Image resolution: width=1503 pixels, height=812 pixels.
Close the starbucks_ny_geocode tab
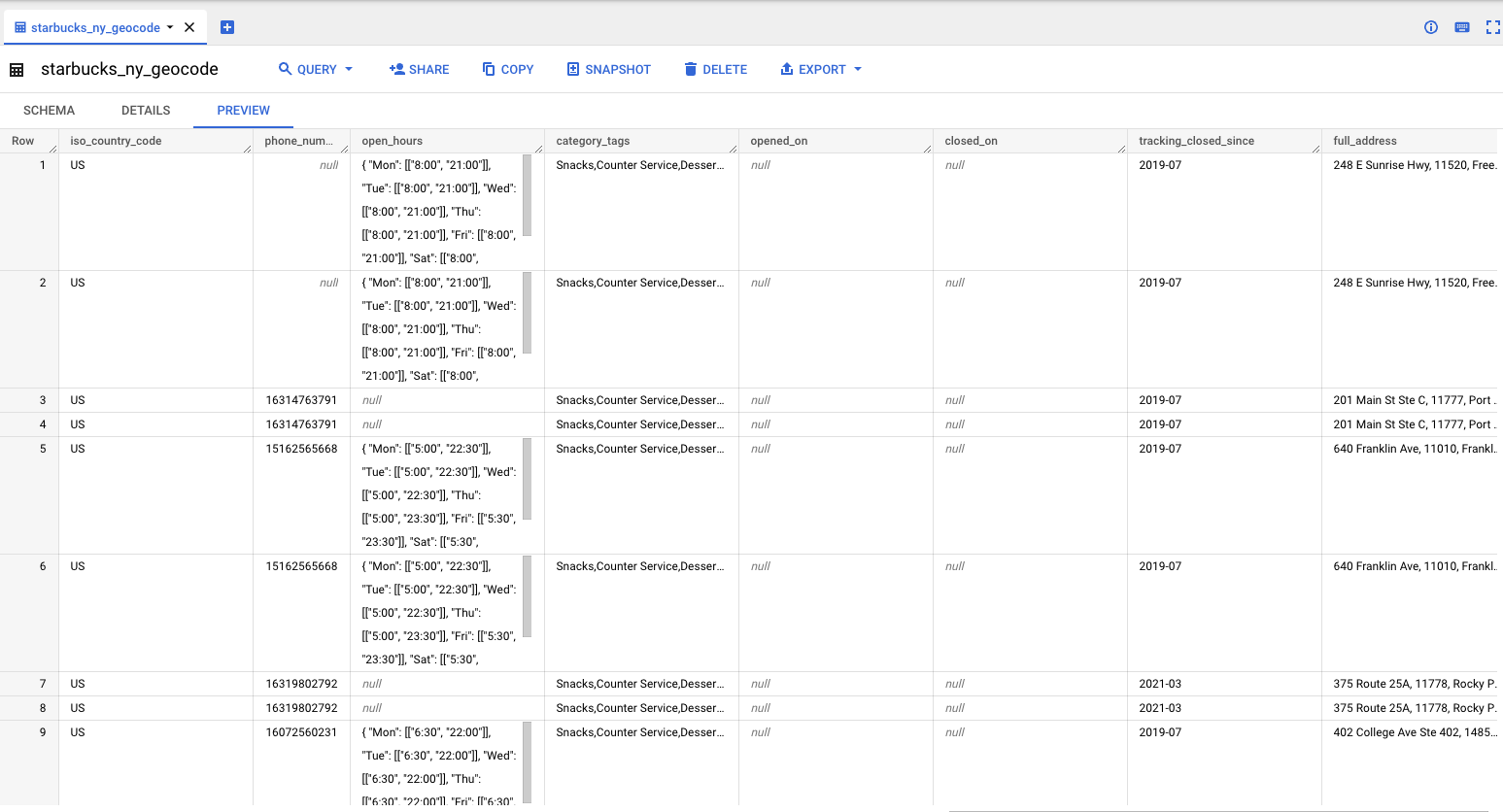189,27
